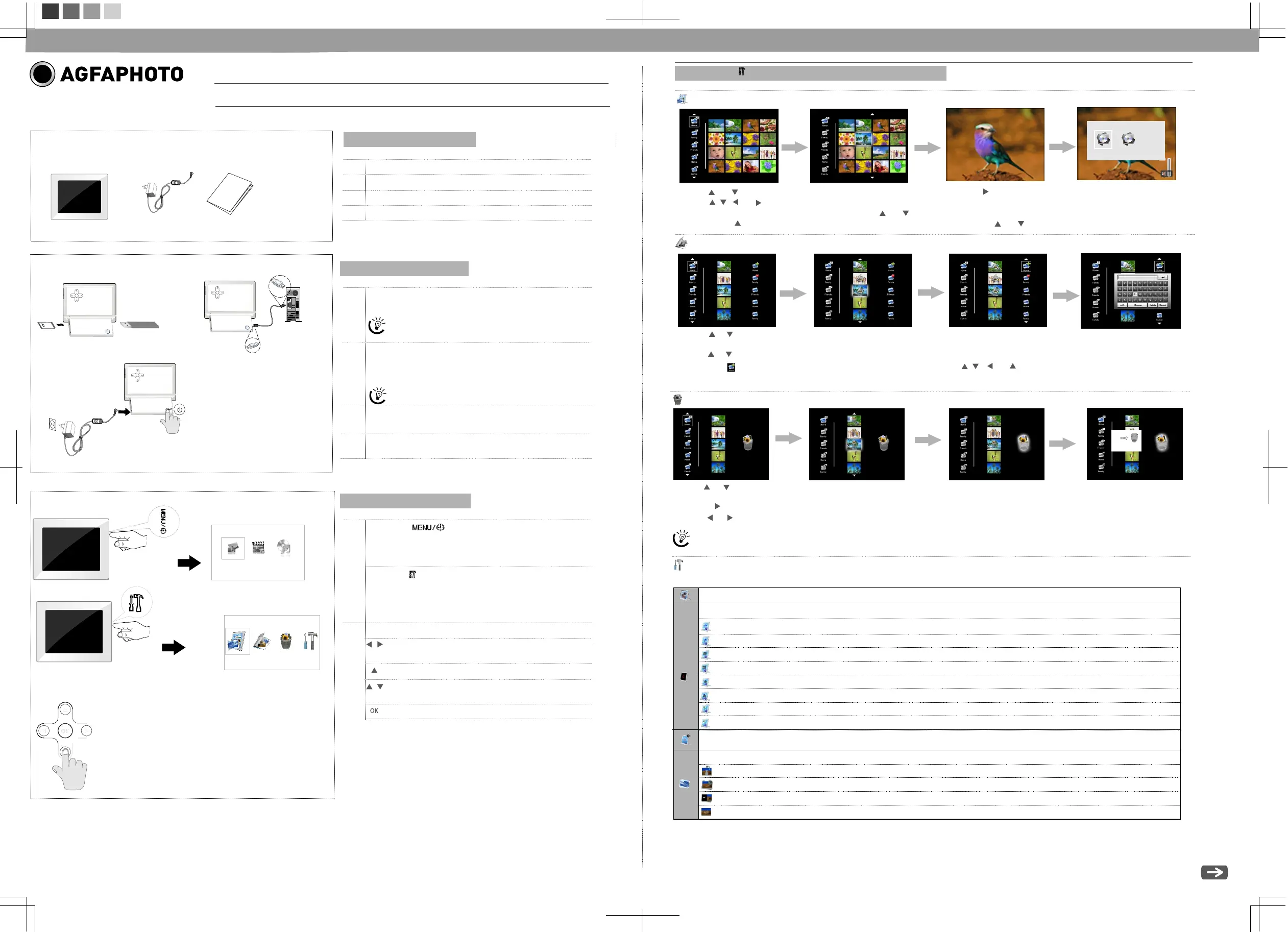Screen dimensions: 1288x932
Task: Open the large bird photo preview
Action: tap(994, 145)
